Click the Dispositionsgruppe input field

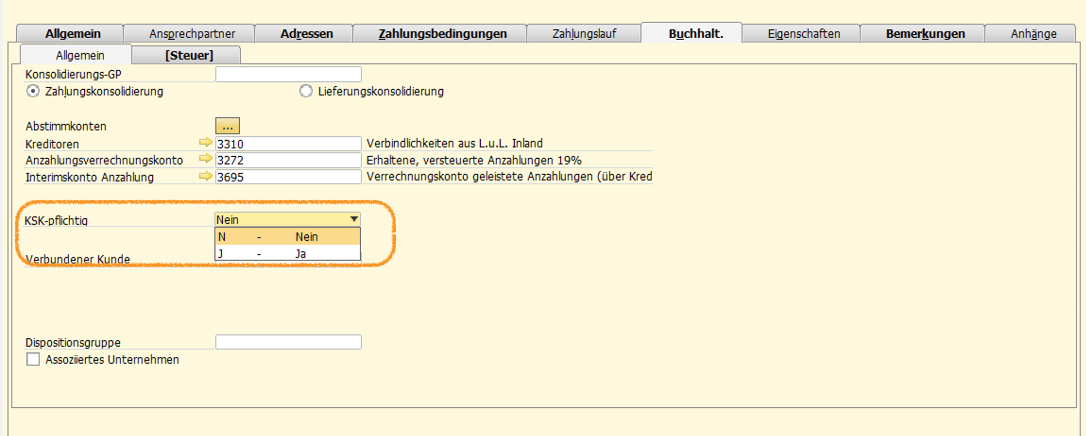tap(288, 342)
